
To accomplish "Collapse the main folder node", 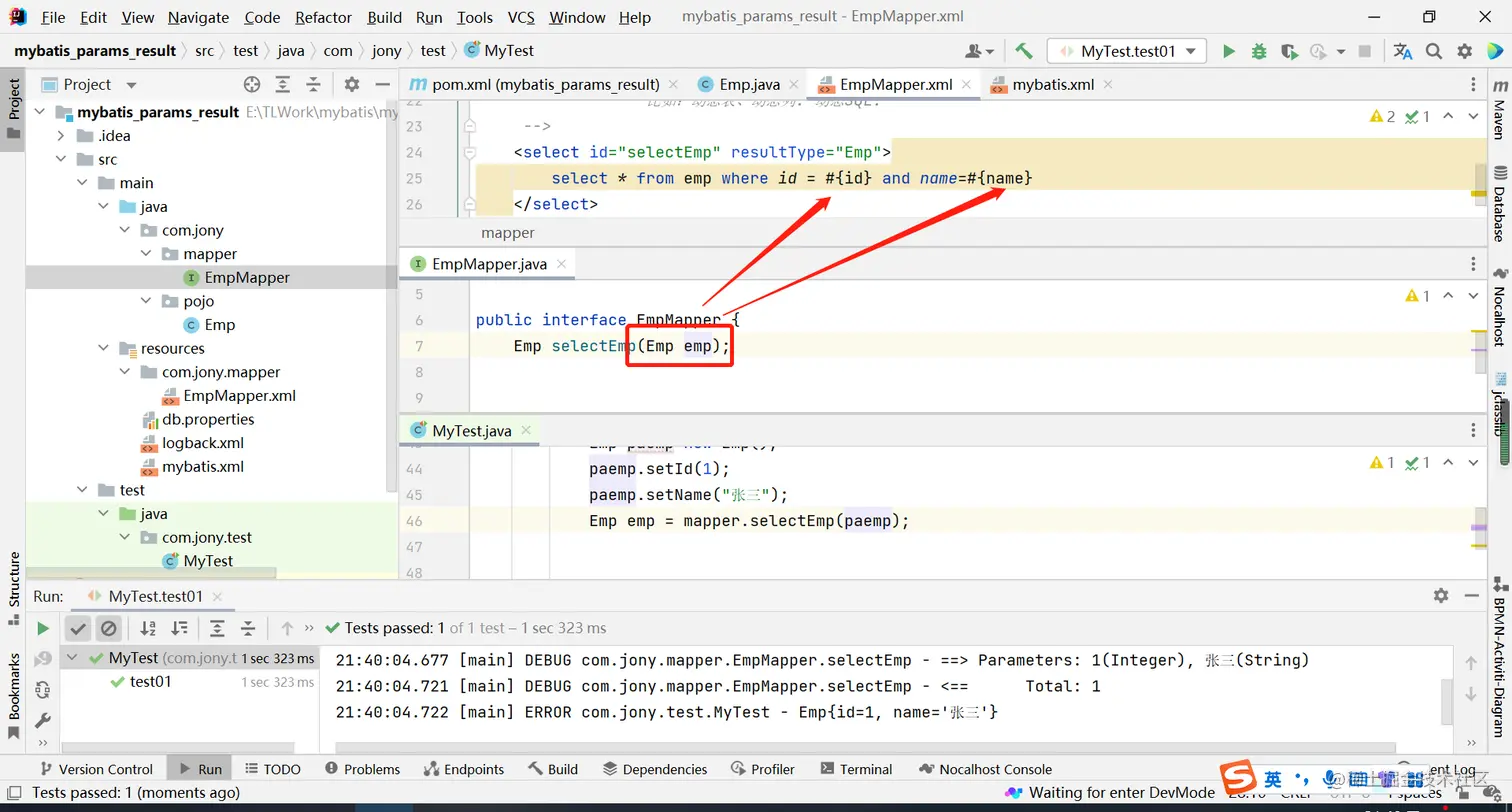I will pos(82,183).
